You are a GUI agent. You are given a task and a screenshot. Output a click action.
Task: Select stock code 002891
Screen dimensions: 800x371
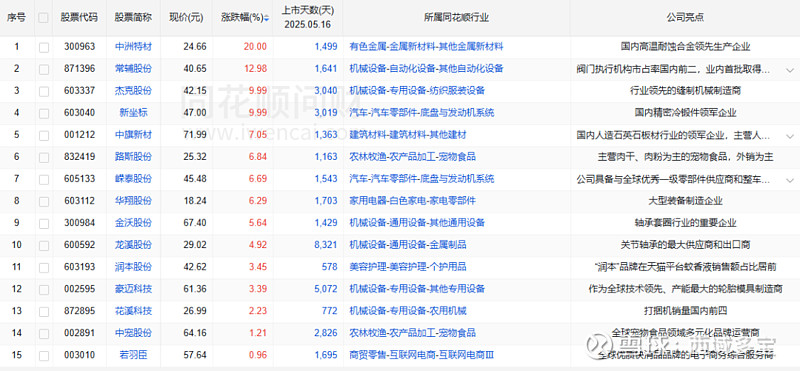(x=80, y=333)
